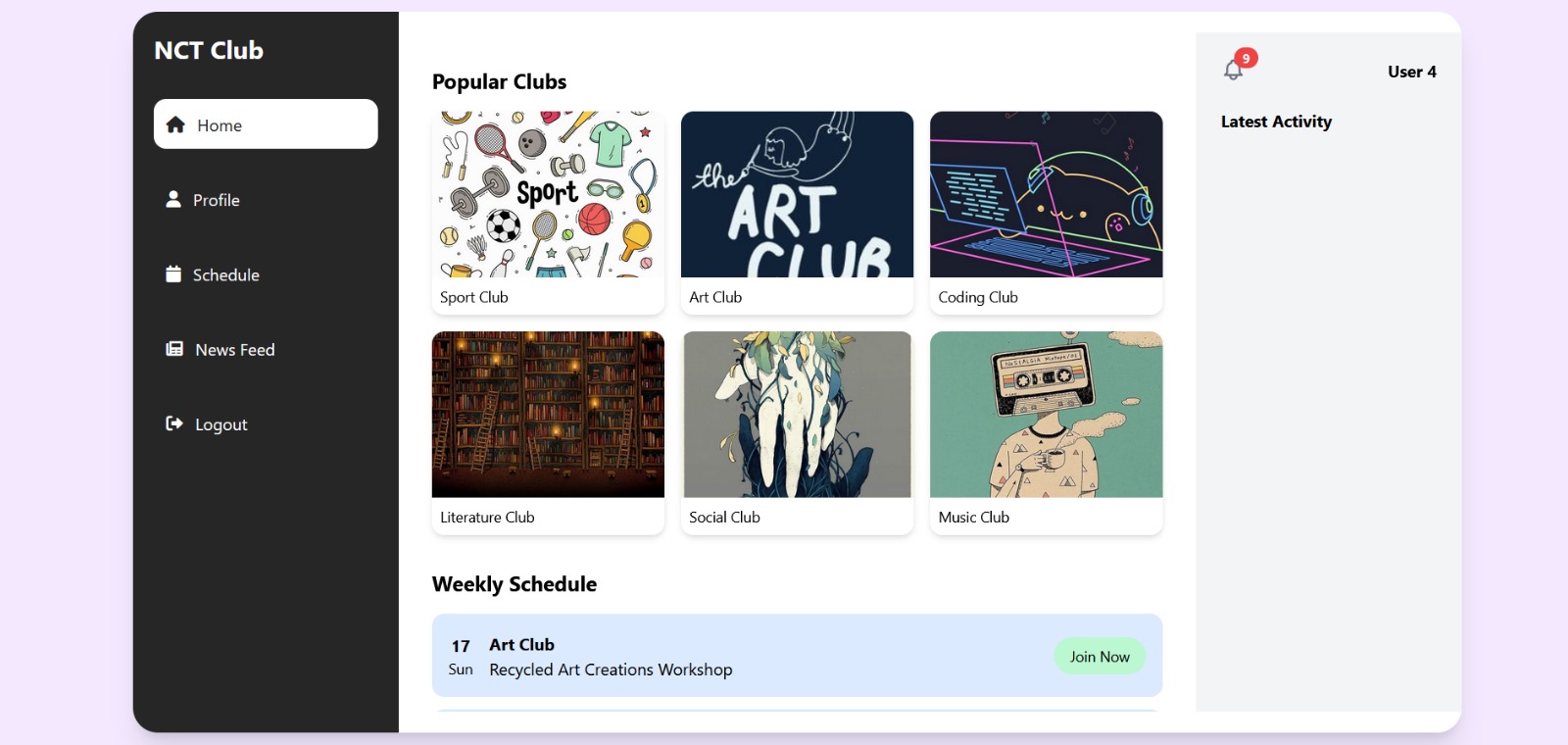Image resolution: width=1568 pixels, height=745 pixels.
Task: Open the Social Club card image
Action: click(x=797, y=415)
